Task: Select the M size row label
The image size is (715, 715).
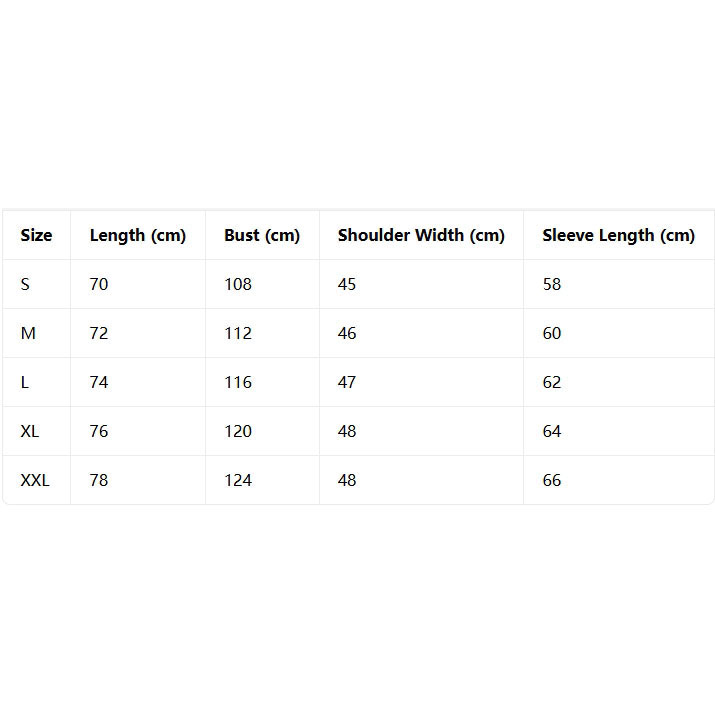Action: (x=28, y=333)
